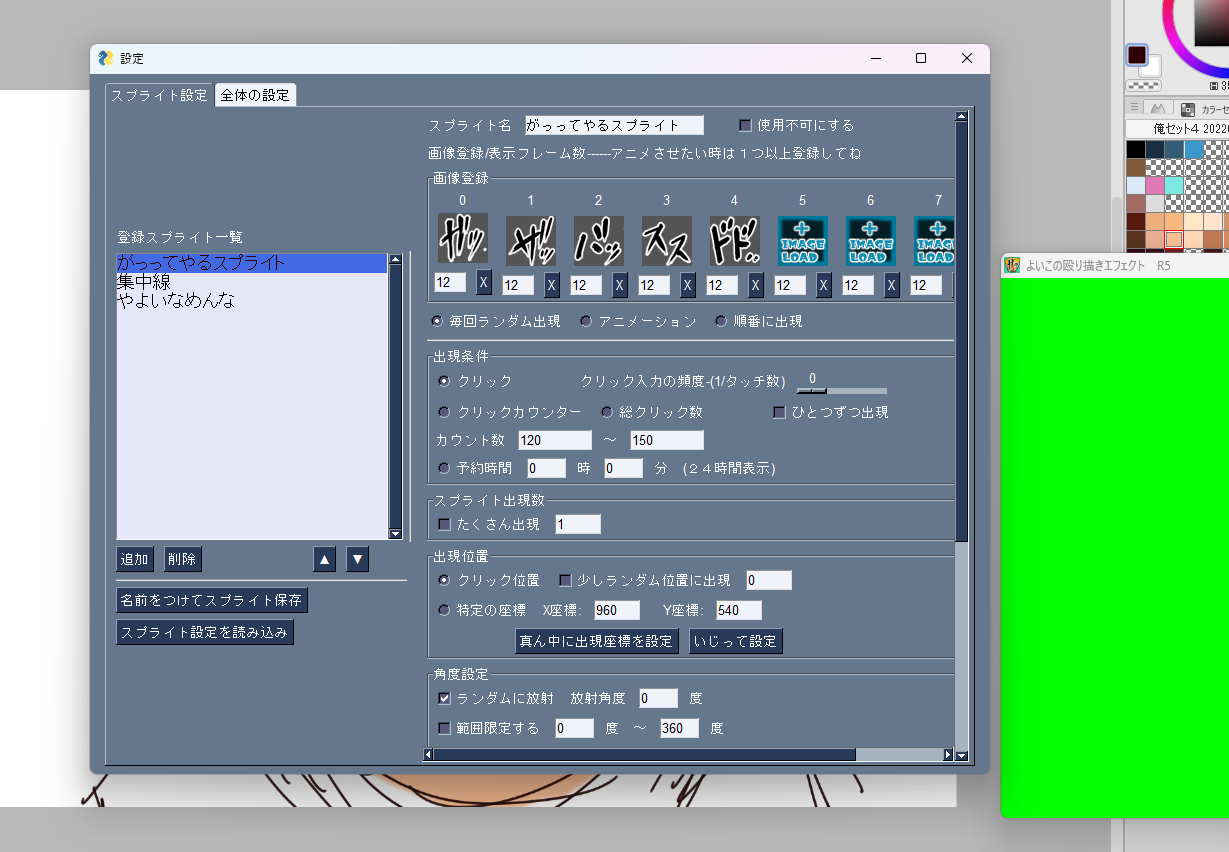Click 名前をつけてスプライト保存 to save the sprite

pos(210,600)
